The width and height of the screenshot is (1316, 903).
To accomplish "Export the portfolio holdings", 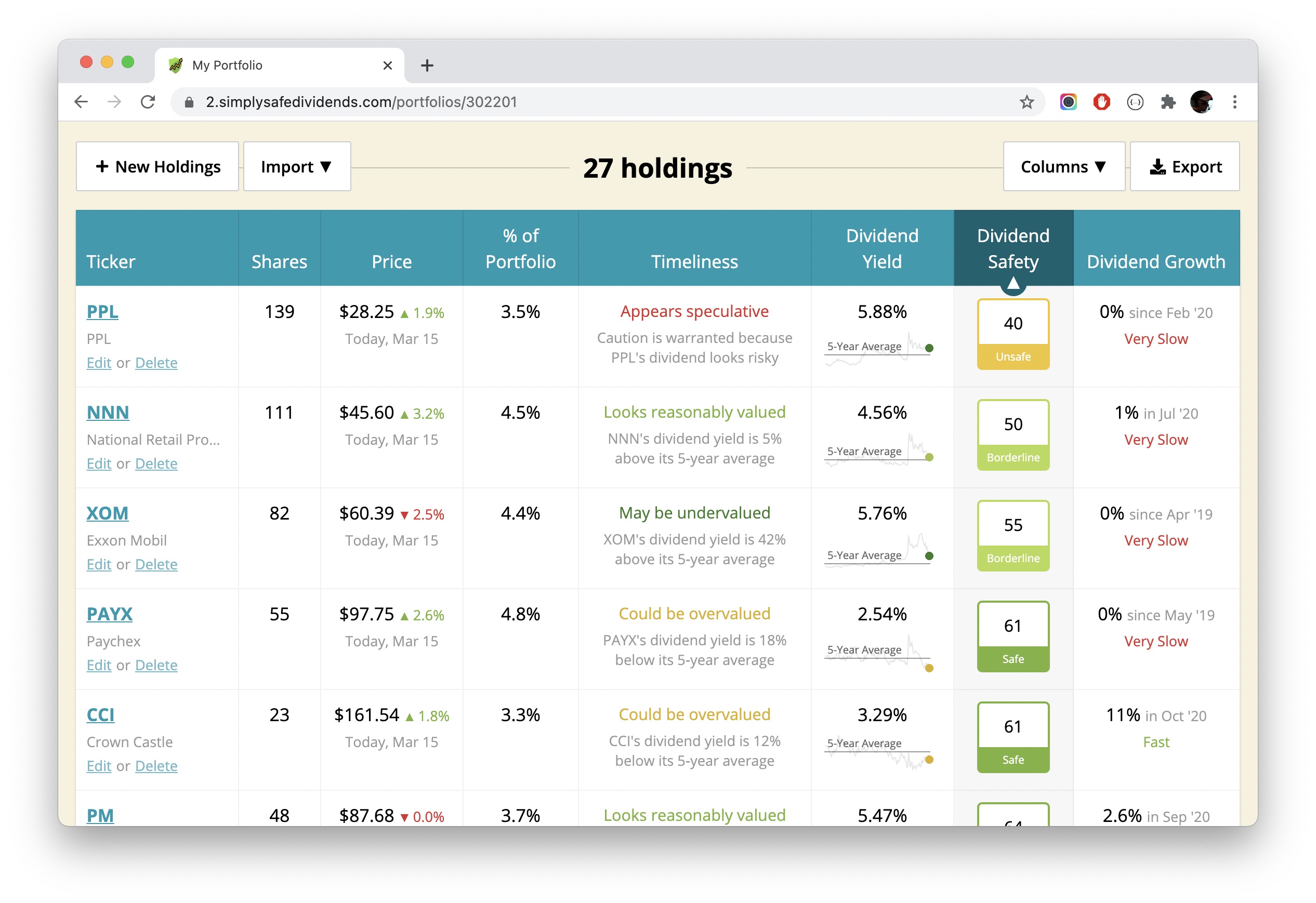I will click(x=1185, y=166).
